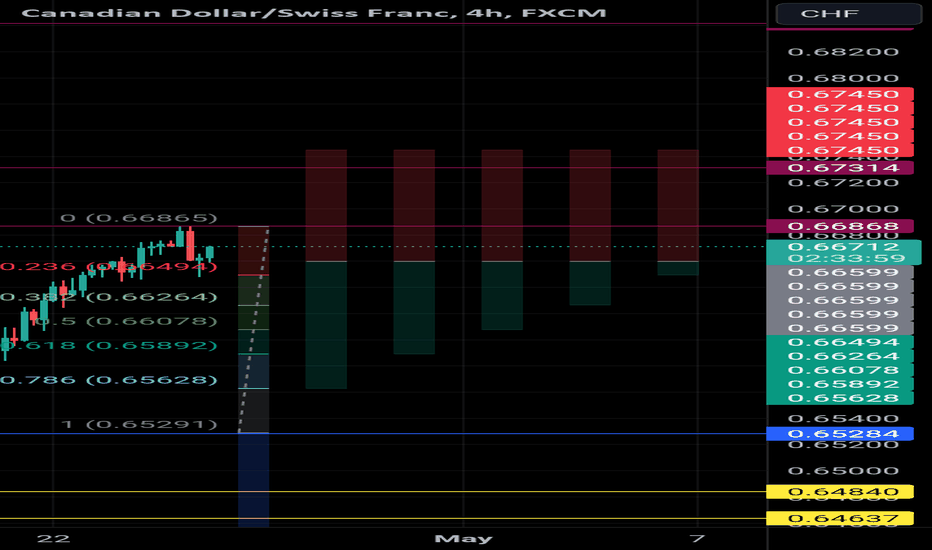Select the Fib label '0.382 (0.66264)'
Viewport: 932px width, 550px height.
(109, 297)
